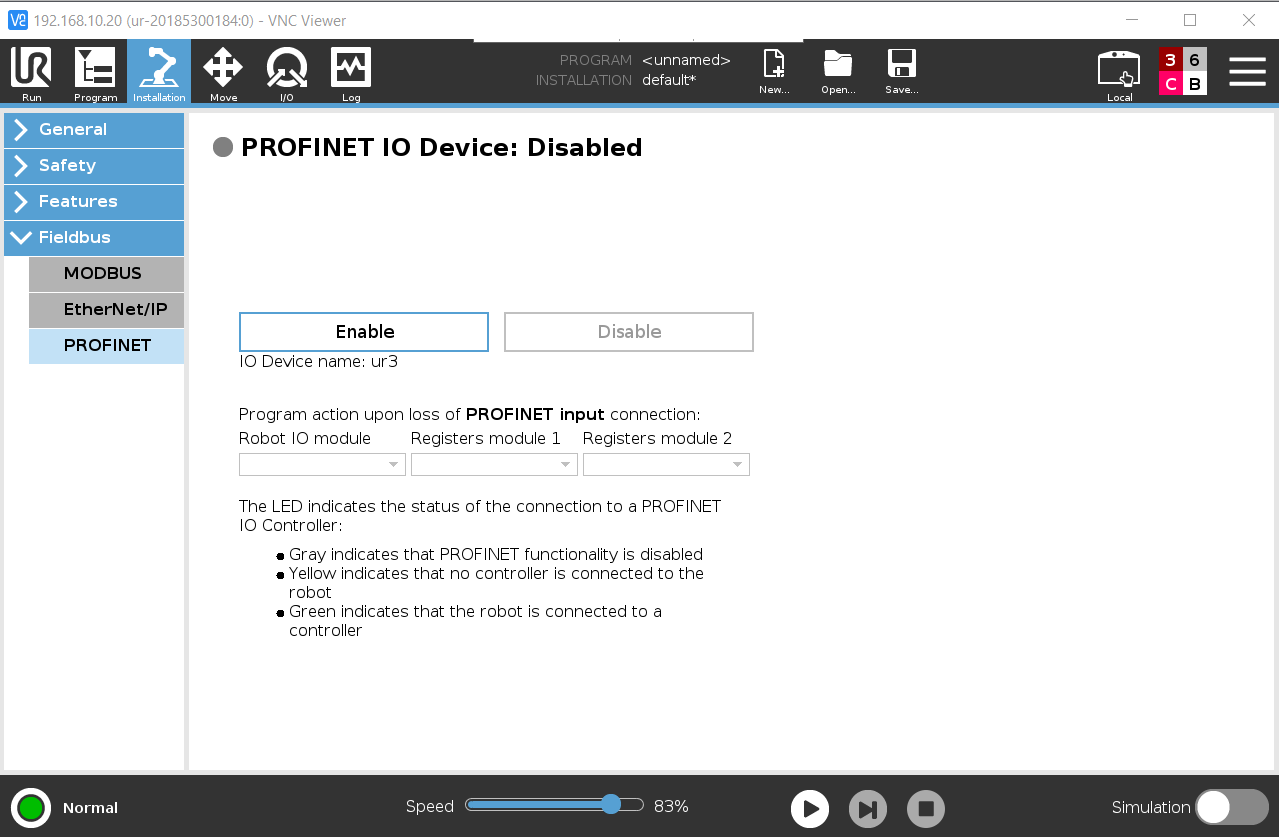
Task: Open the Program tab
Action: pos(96,73)
